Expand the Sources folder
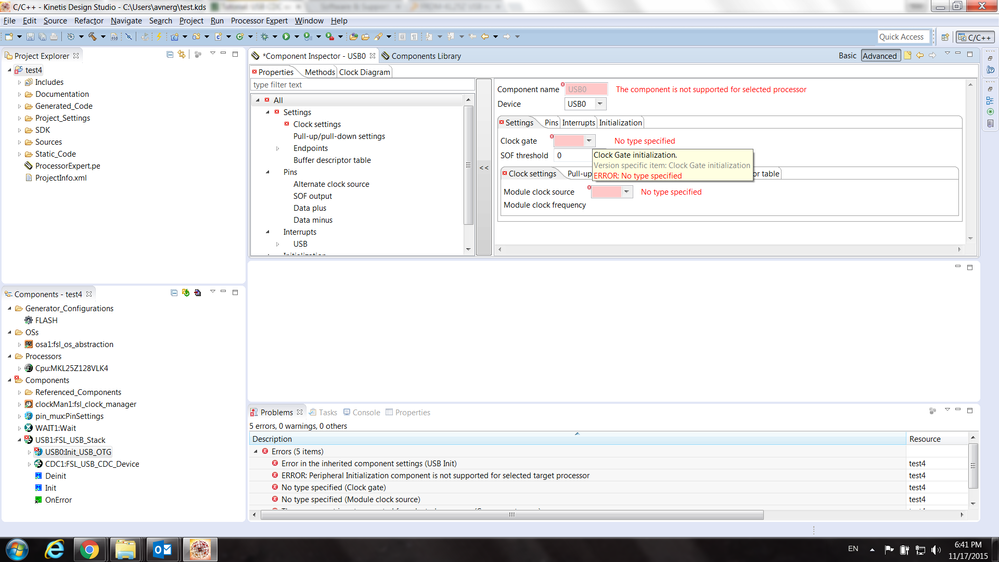 tap(19, 142)
